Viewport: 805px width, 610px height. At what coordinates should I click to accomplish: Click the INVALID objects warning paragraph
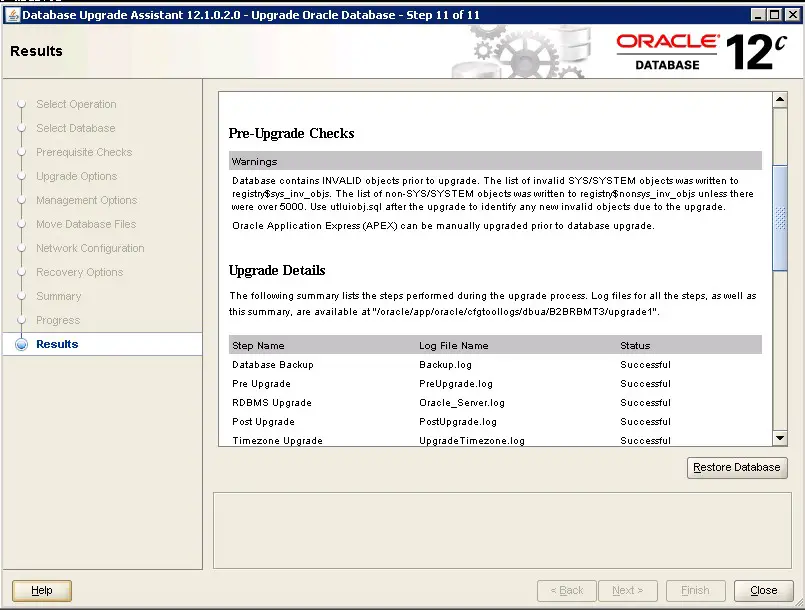tap(493, 194)
